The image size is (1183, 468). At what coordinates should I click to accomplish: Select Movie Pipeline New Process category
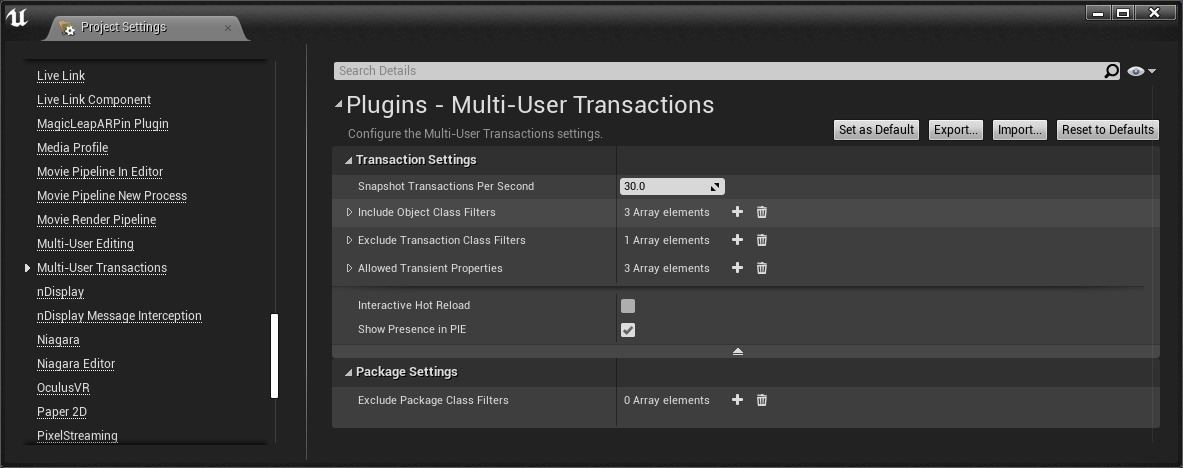click(x=112, y=196)
